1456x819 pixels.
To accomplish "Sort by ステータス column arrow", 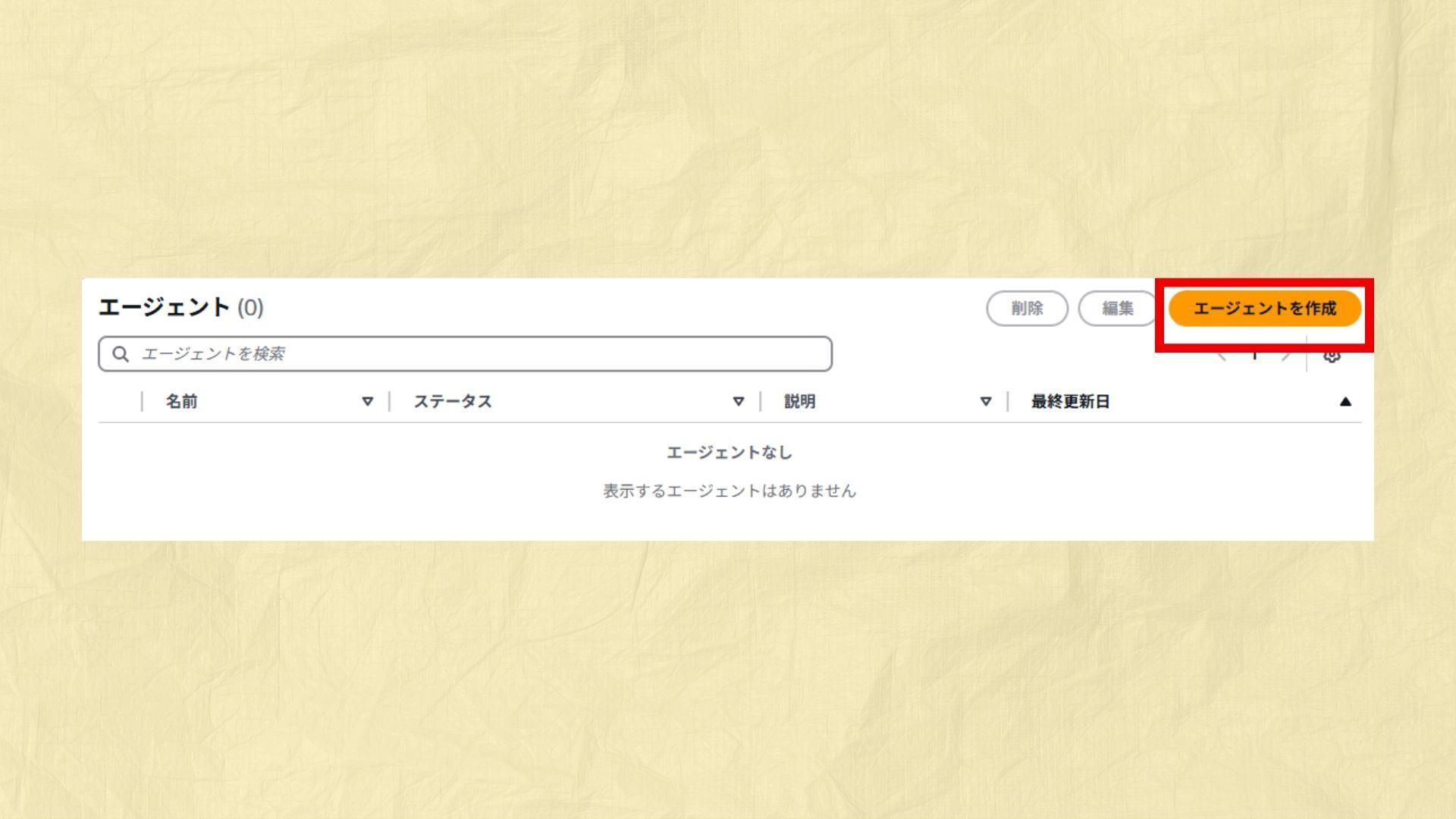I will point(739,402).
